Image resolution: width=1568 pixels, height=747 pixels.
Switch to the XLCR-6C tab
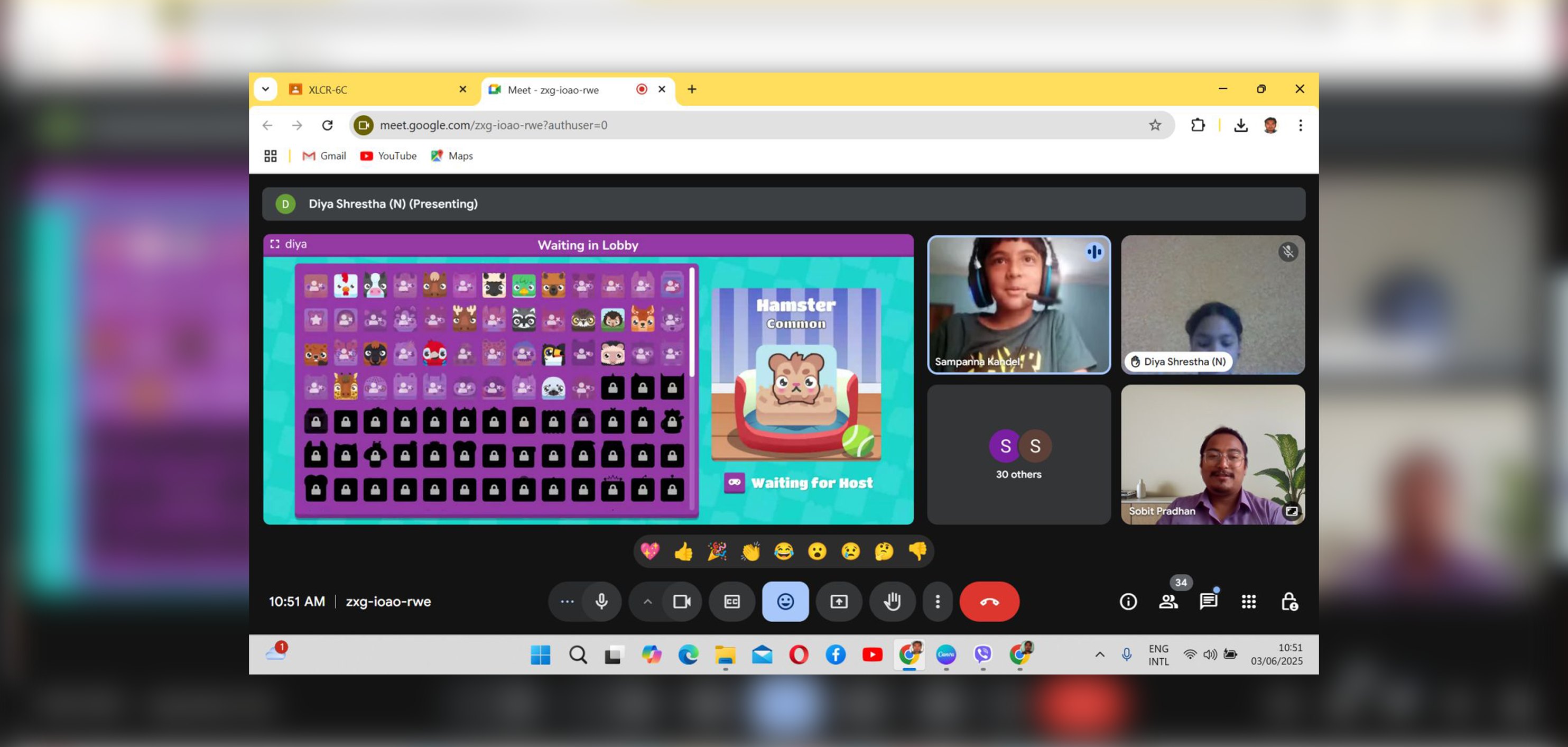pos(378,89)
